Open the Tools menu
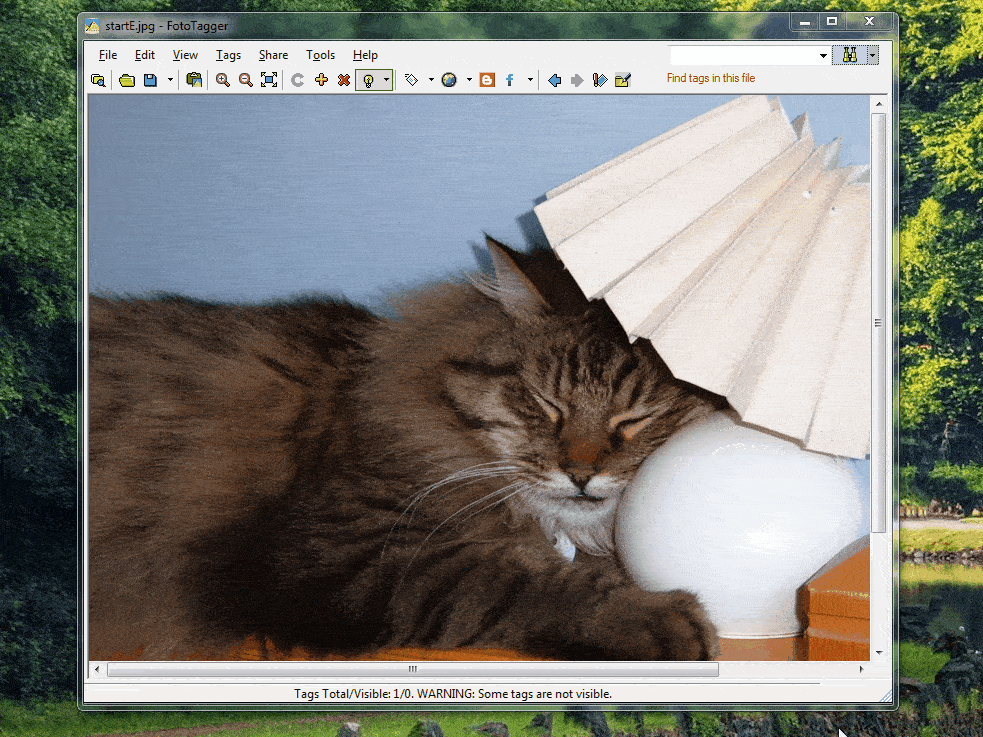Viewport: 983px width, 737px height. point(320,55)
